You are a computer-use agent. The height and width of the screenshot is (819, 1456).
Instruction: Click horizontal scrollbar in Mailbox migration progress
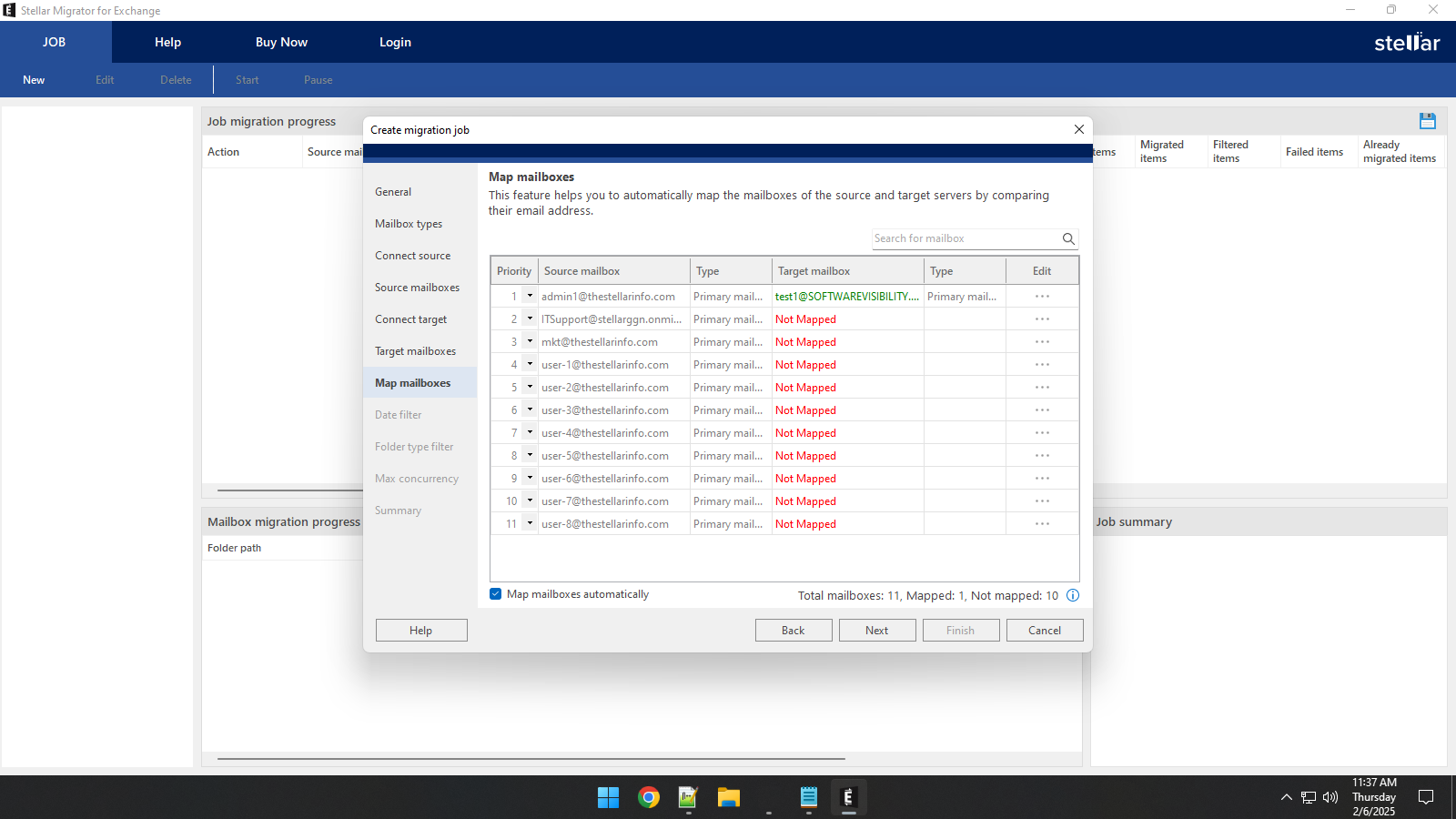pos(531,758)
